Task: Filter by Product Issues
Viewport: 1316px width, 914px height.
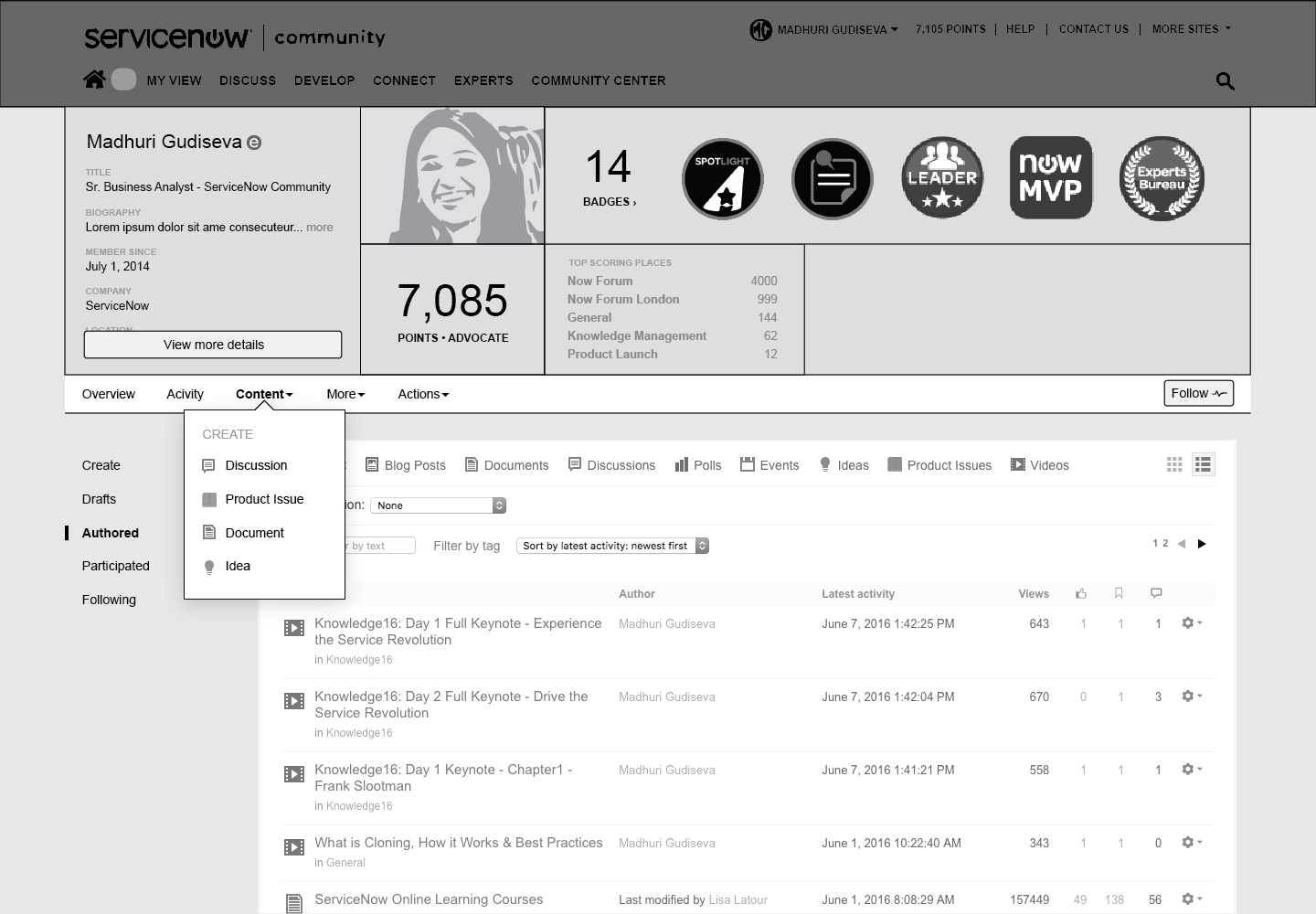Action: (939, 465)
